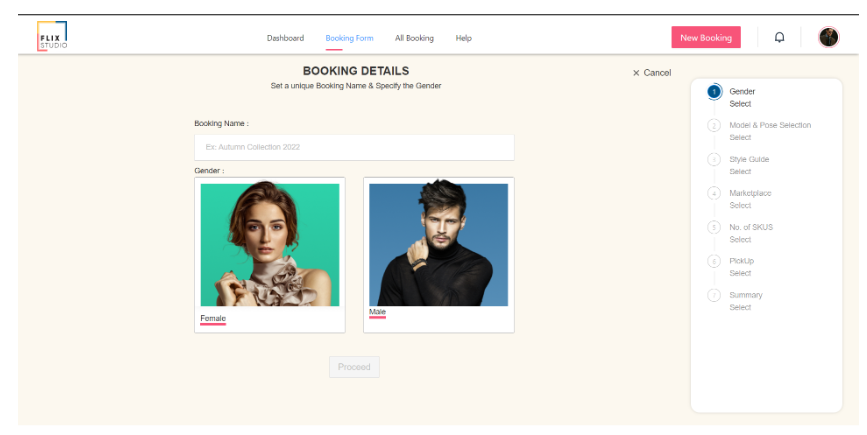The image size is (867, 435).
Task: Open the Booking Form tab
Action: point(349,38)
